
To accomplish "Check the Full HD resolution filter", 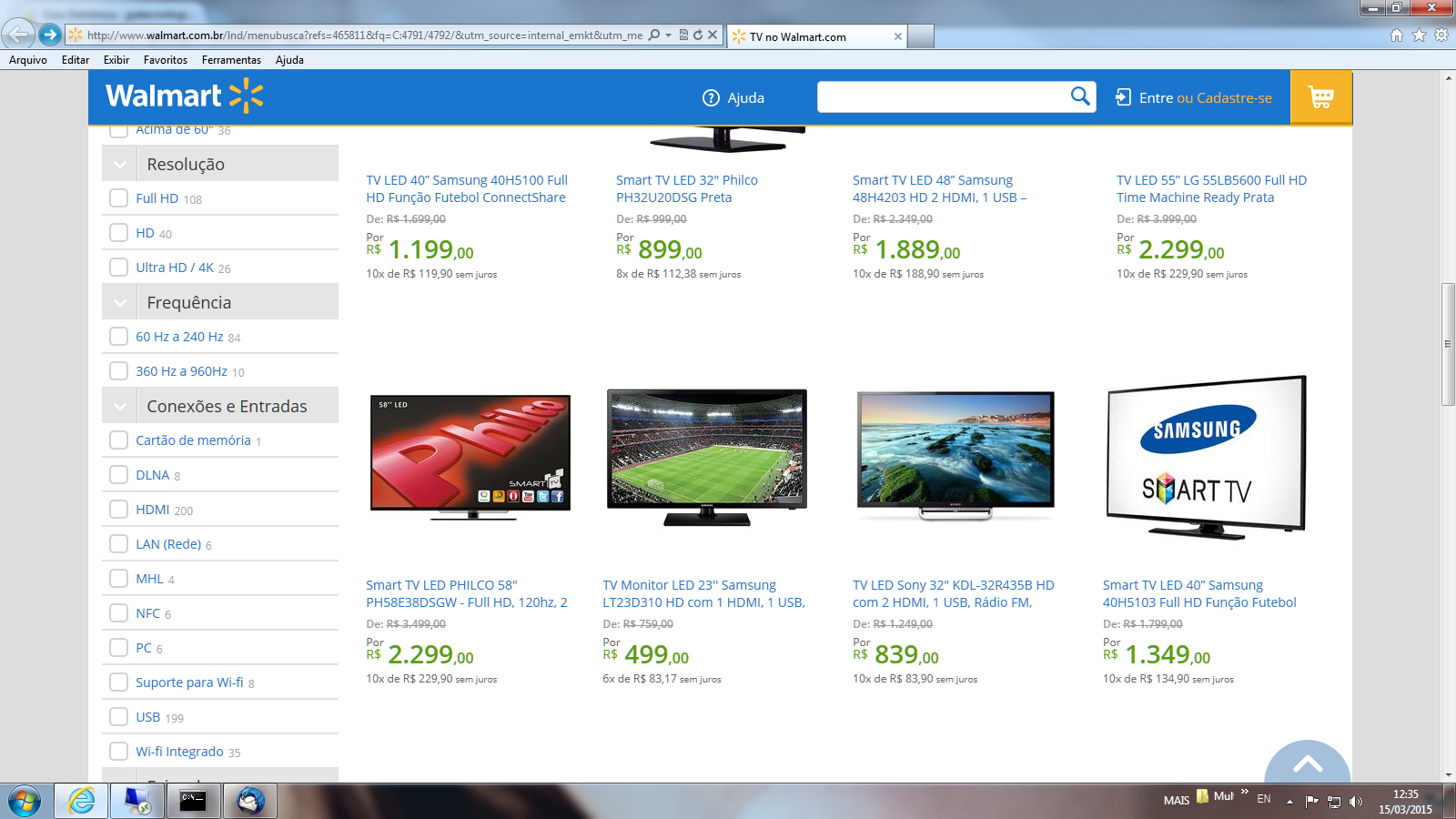I will click(x=118, y=198).
